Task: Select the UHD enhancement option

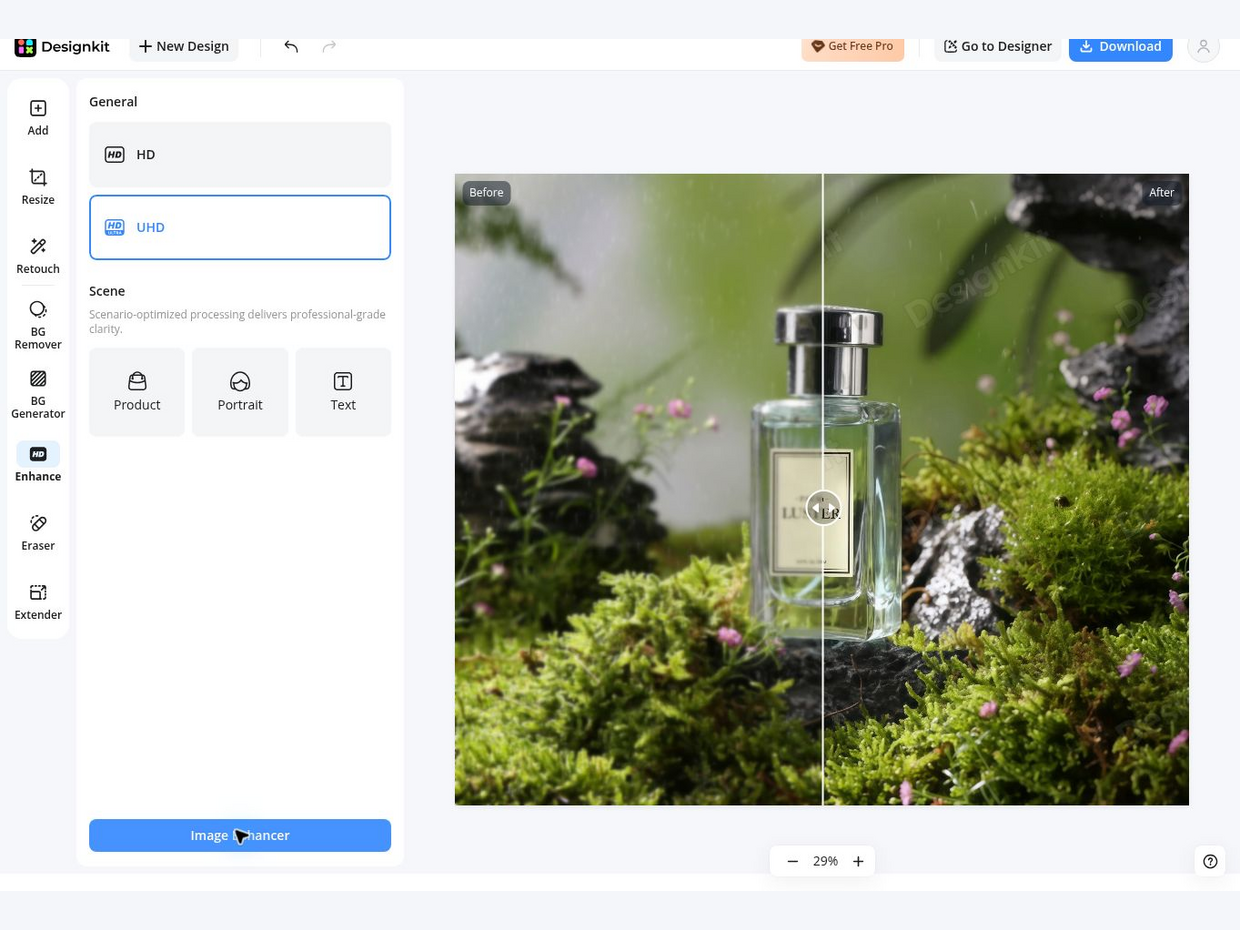Action: click(240, 227)
